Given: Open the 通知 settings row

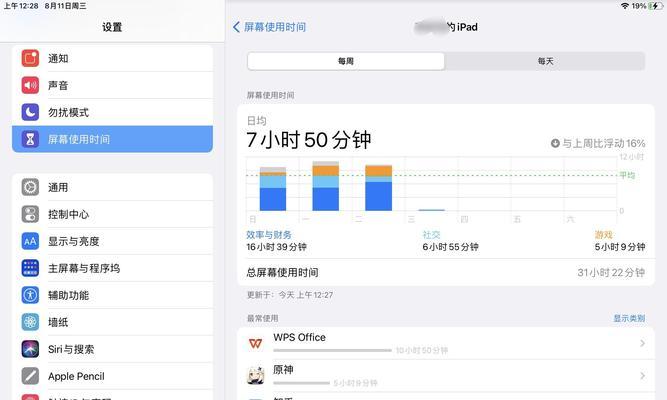Looking at the screenshot, I should point(112,58).
